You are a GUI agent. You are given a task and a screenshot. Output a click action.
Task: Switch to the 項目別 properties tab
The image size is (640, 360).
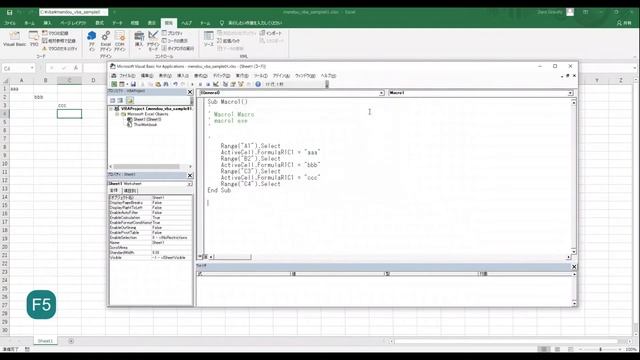[x=131, y=191]
